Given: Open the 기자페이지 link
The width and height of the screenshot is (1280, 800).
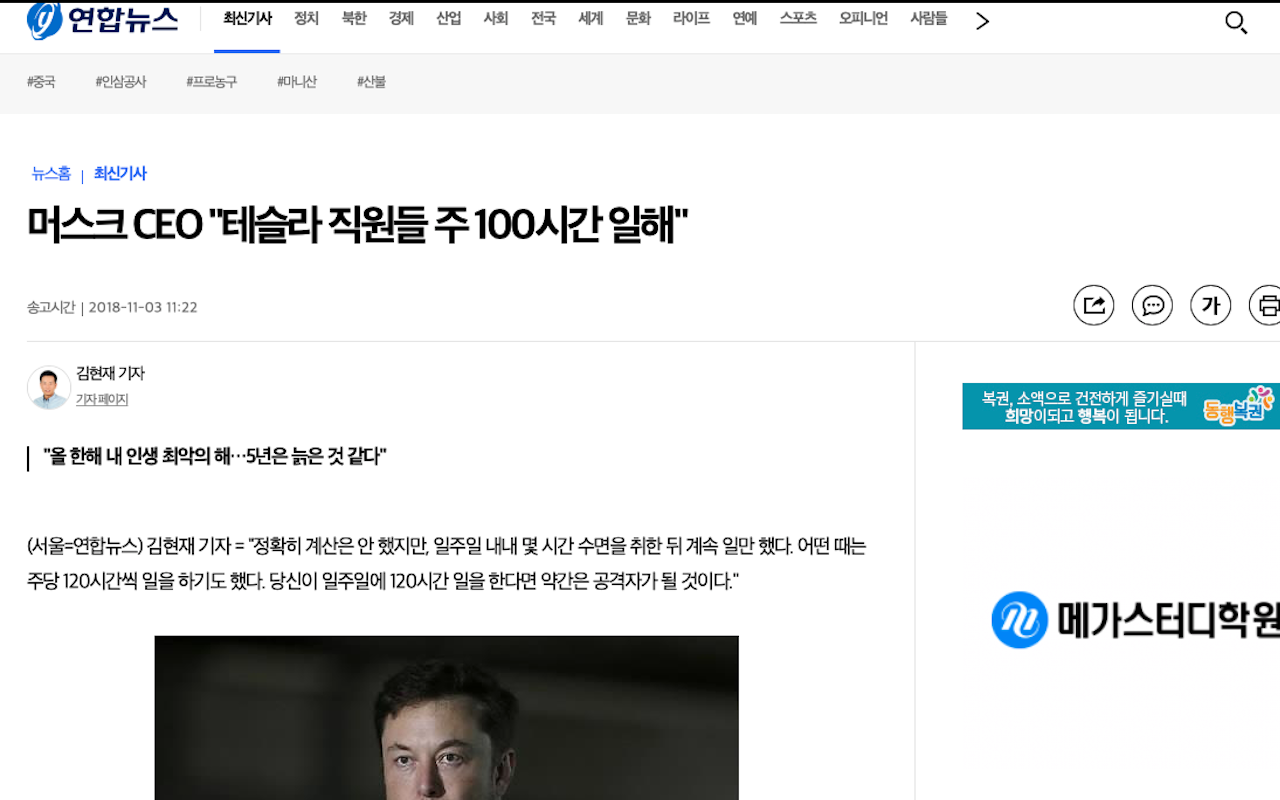Looking at the screenshot, I should [x=102, y=400].
